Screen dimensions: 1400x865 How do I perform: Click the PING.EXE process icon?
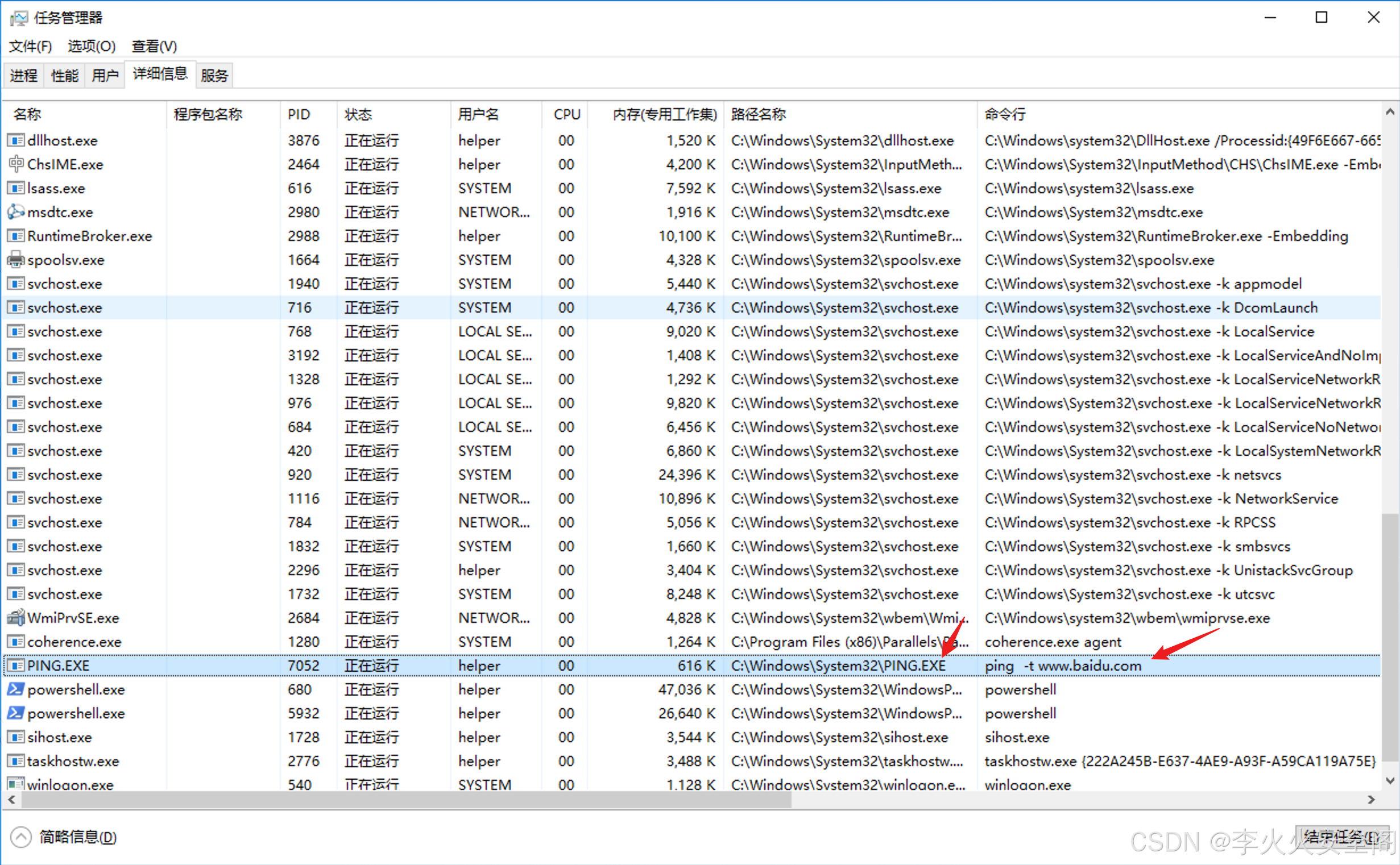(15, 666)
